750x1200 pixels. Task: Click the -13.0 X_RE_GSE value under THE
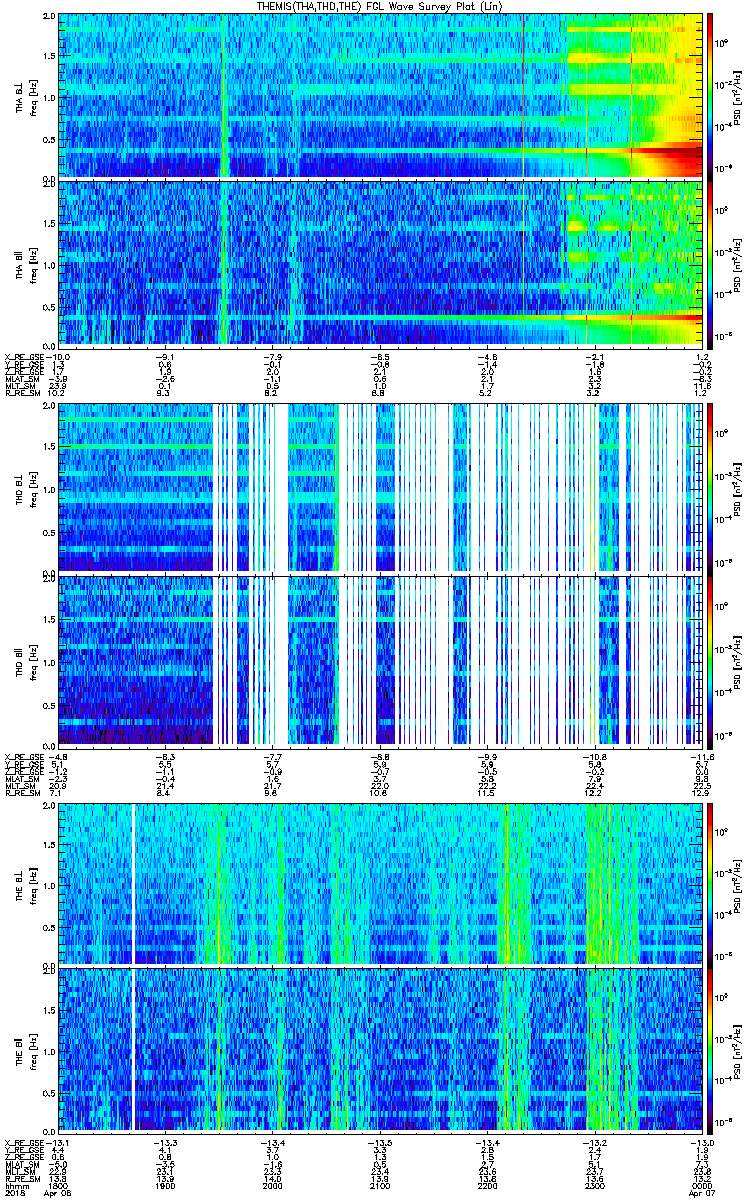coord(700,1144)
